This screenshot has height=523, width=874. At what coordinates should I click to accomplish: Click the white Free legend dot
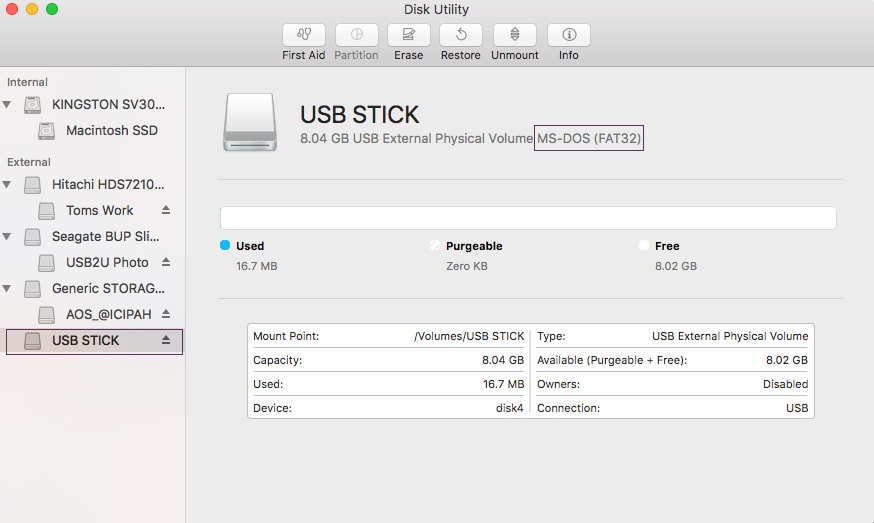click(644, 245)
